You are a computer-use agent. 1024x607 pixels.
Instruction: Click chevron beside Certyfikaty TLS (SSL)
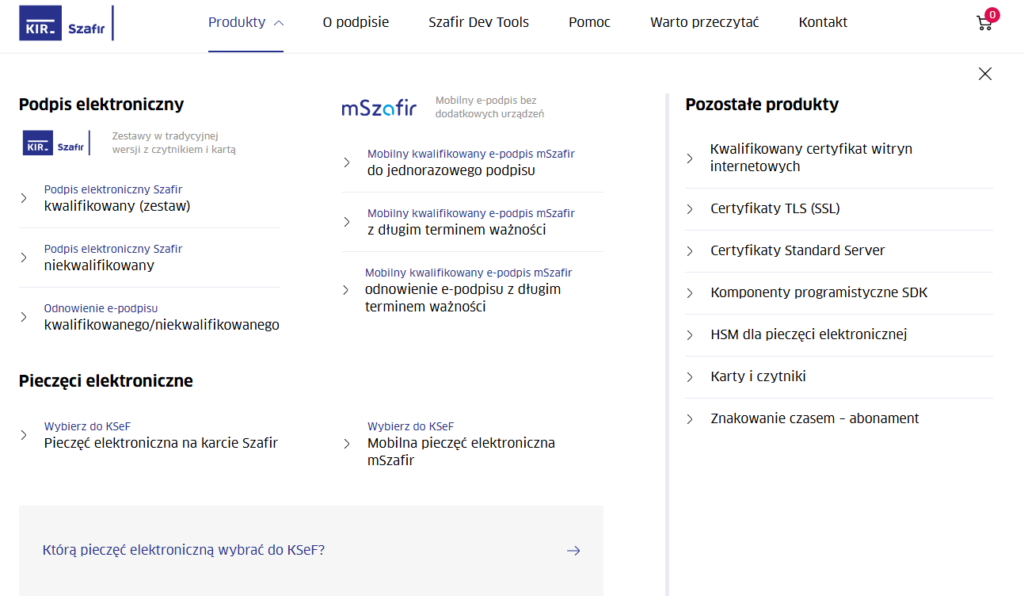tap(690, 209)
